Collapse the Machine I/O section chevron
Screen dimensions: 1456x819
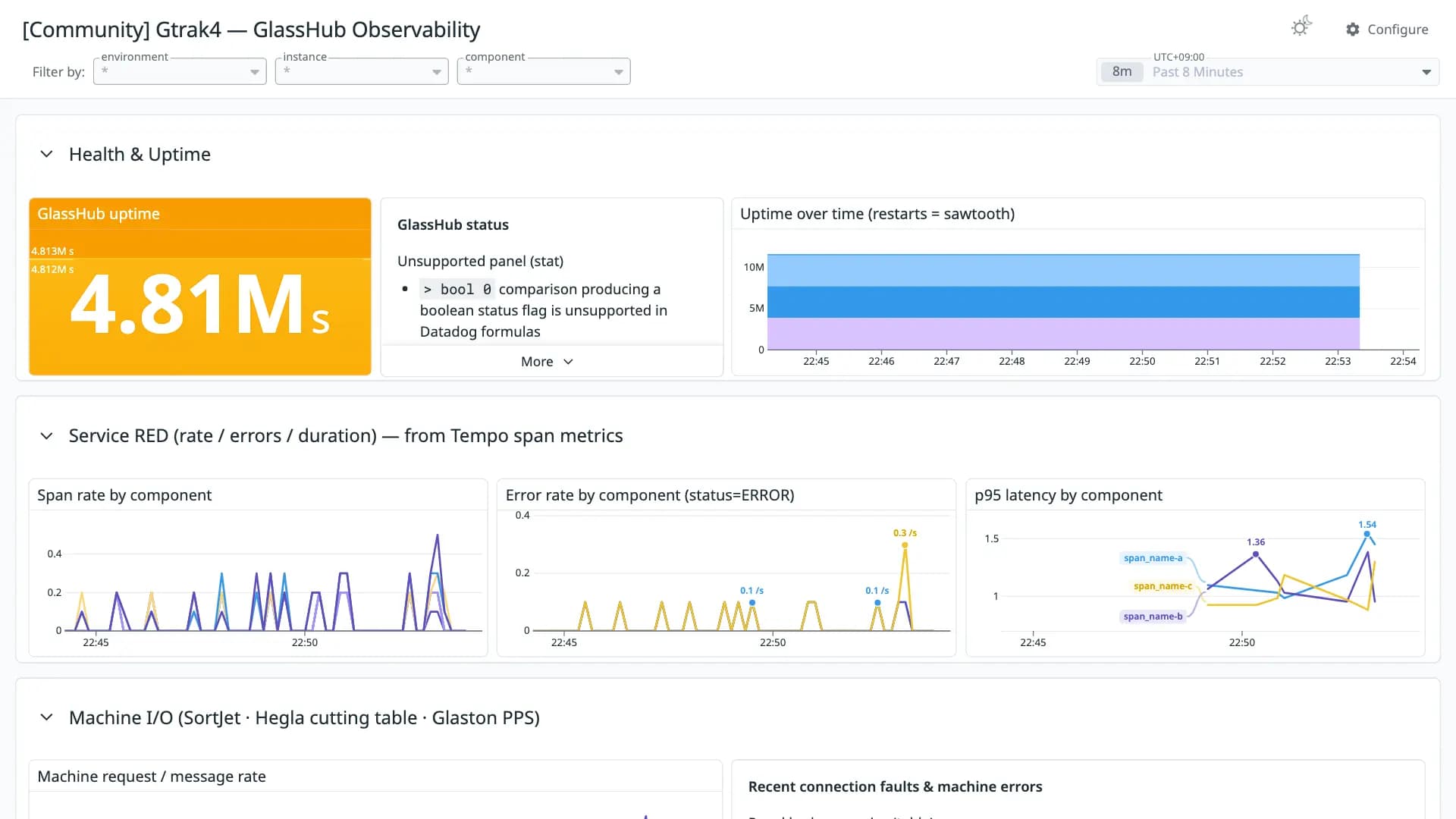point(46,717)
